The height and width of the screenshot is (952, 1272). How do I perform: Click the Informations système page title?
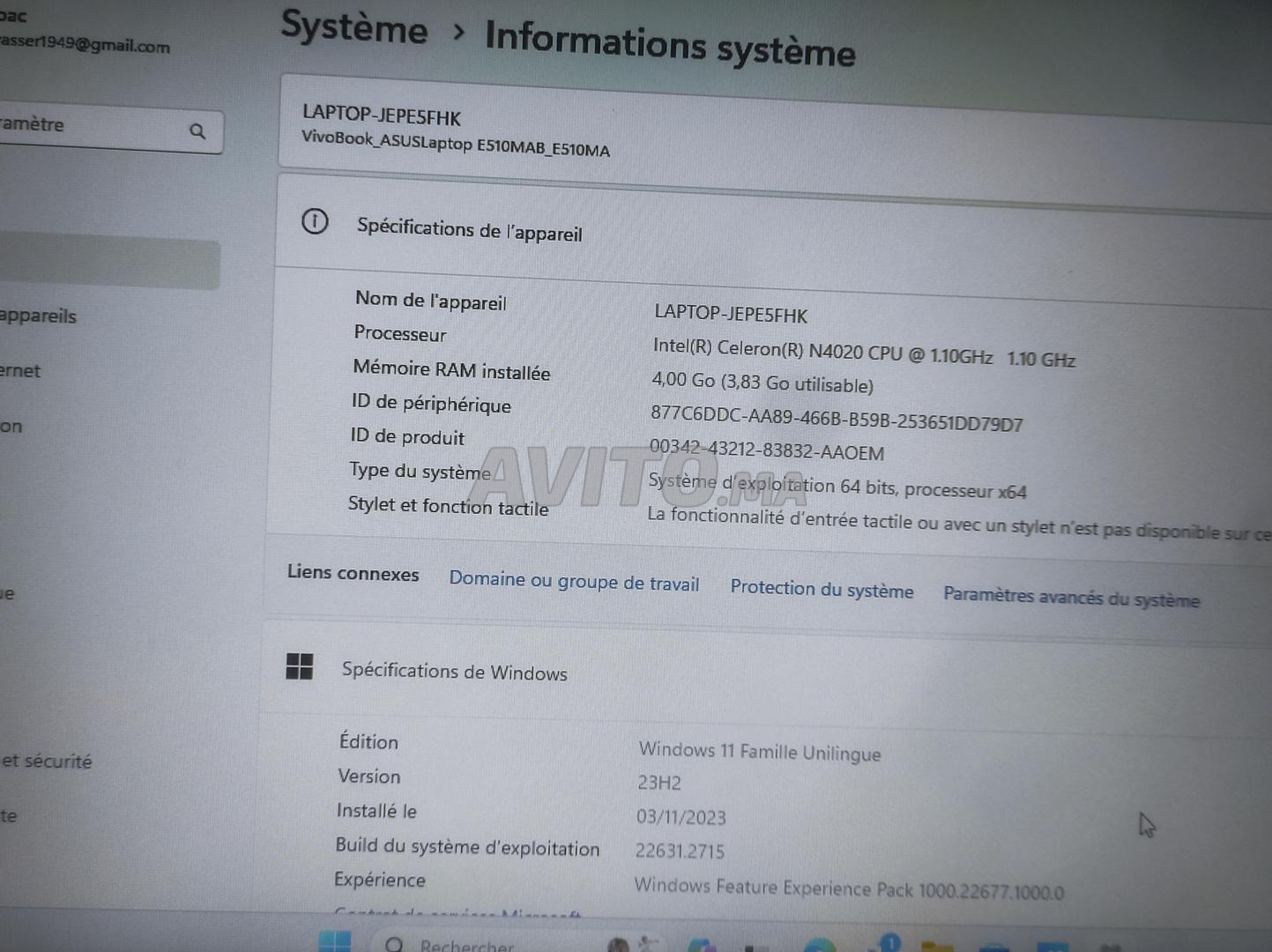click(670, 43)
